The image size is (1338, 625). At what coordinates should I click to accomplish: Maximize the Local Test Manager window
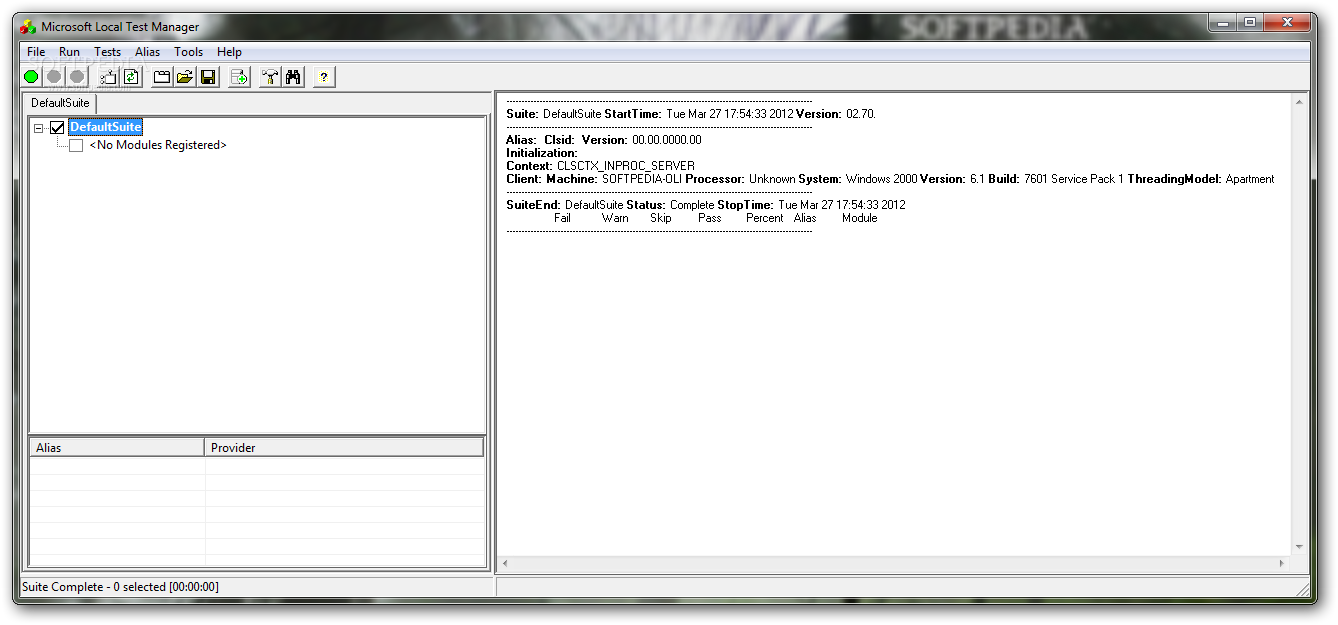1250,23
